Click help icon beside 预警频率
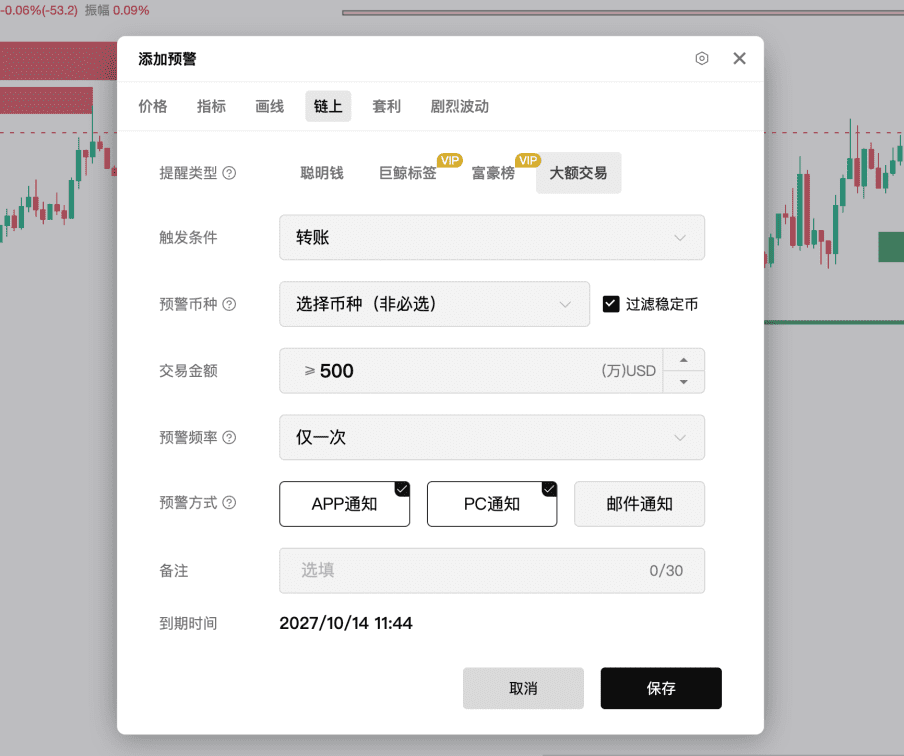This screenshot has height=756, width=904. click(229, 437)
